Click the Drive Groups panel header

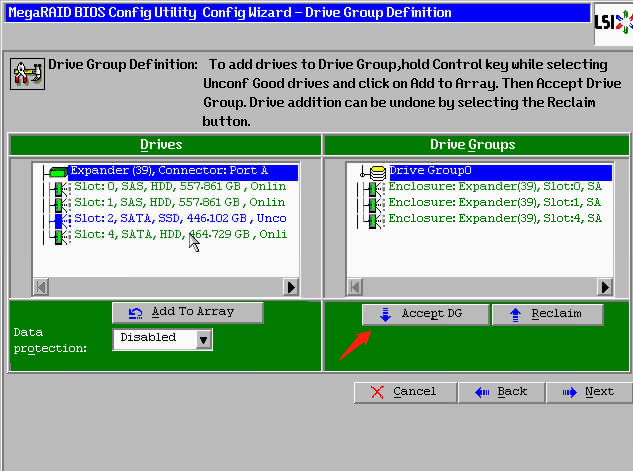coord(477,145)
